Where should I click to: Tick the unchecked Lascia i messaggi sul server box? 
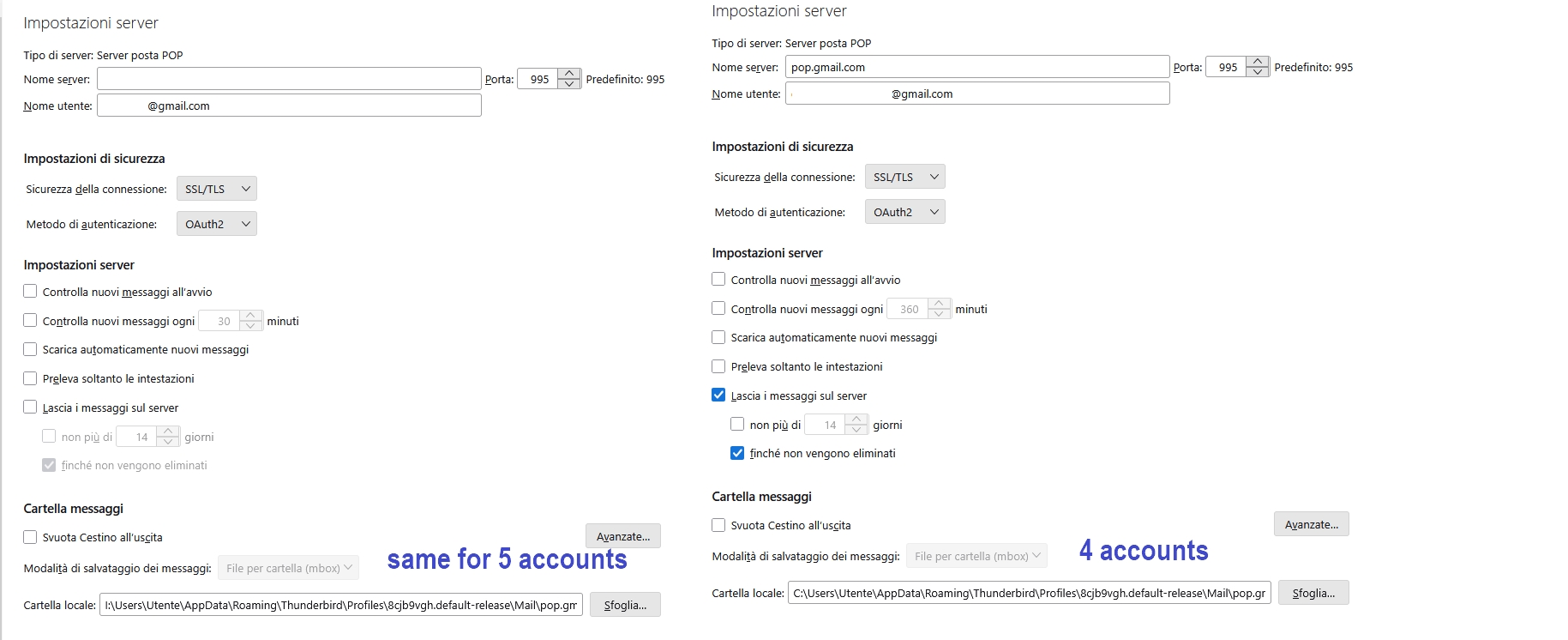[30, 408]
